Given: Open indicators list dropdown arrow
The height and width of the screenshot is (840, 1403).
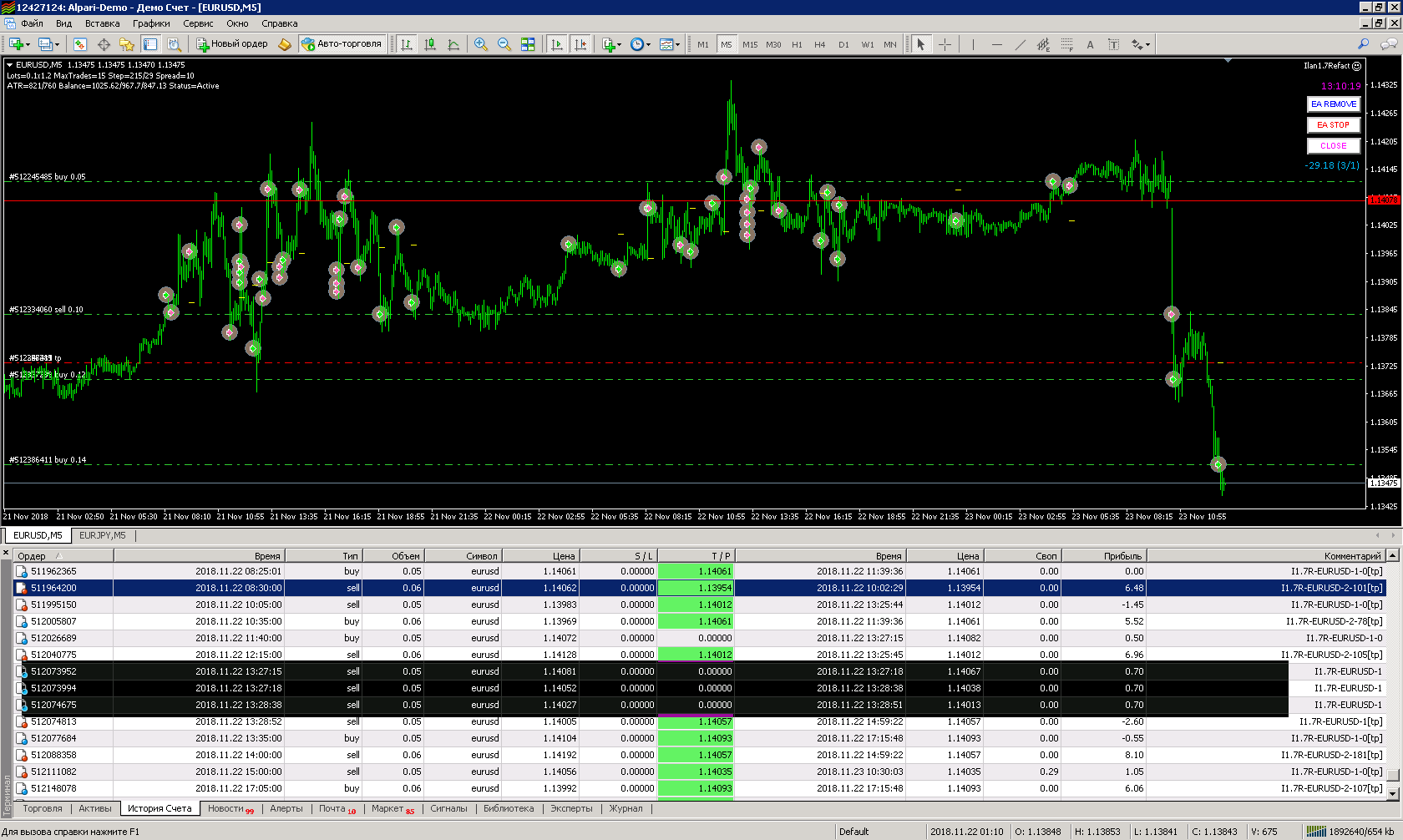Looking at the screenshot, I should (x=620, y=45).
